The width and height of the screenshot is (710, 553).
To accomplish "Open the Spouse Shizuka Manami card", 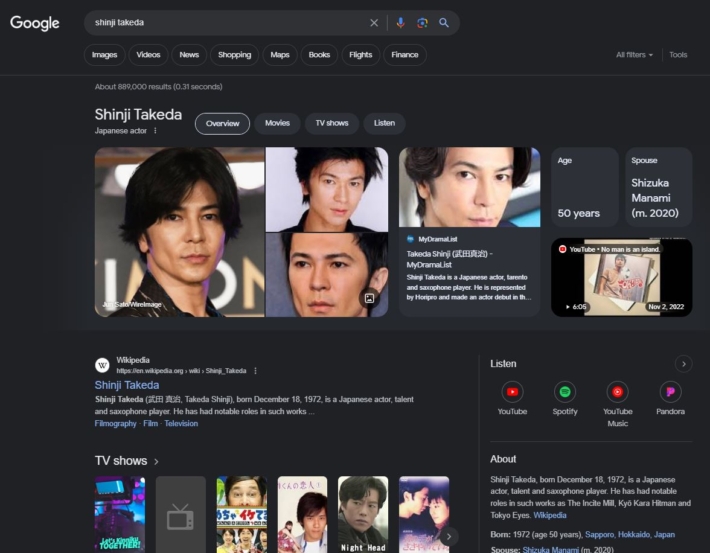I will [659, 187].
